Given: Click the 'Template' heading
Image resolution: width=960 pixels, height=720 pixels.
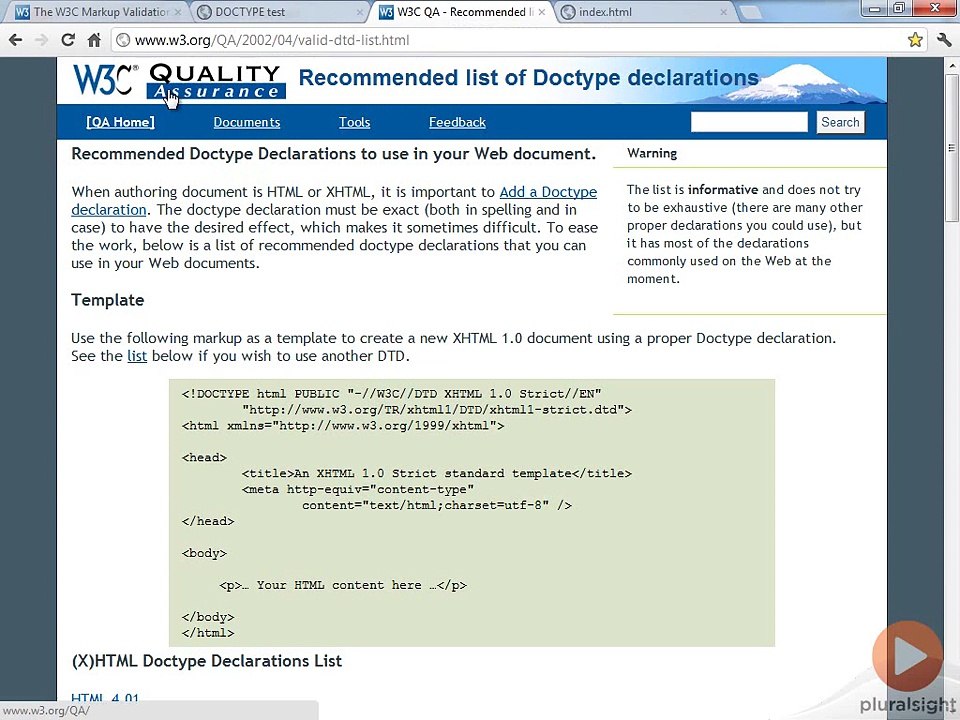Looking at the screenshot, I should pos(108,300).
